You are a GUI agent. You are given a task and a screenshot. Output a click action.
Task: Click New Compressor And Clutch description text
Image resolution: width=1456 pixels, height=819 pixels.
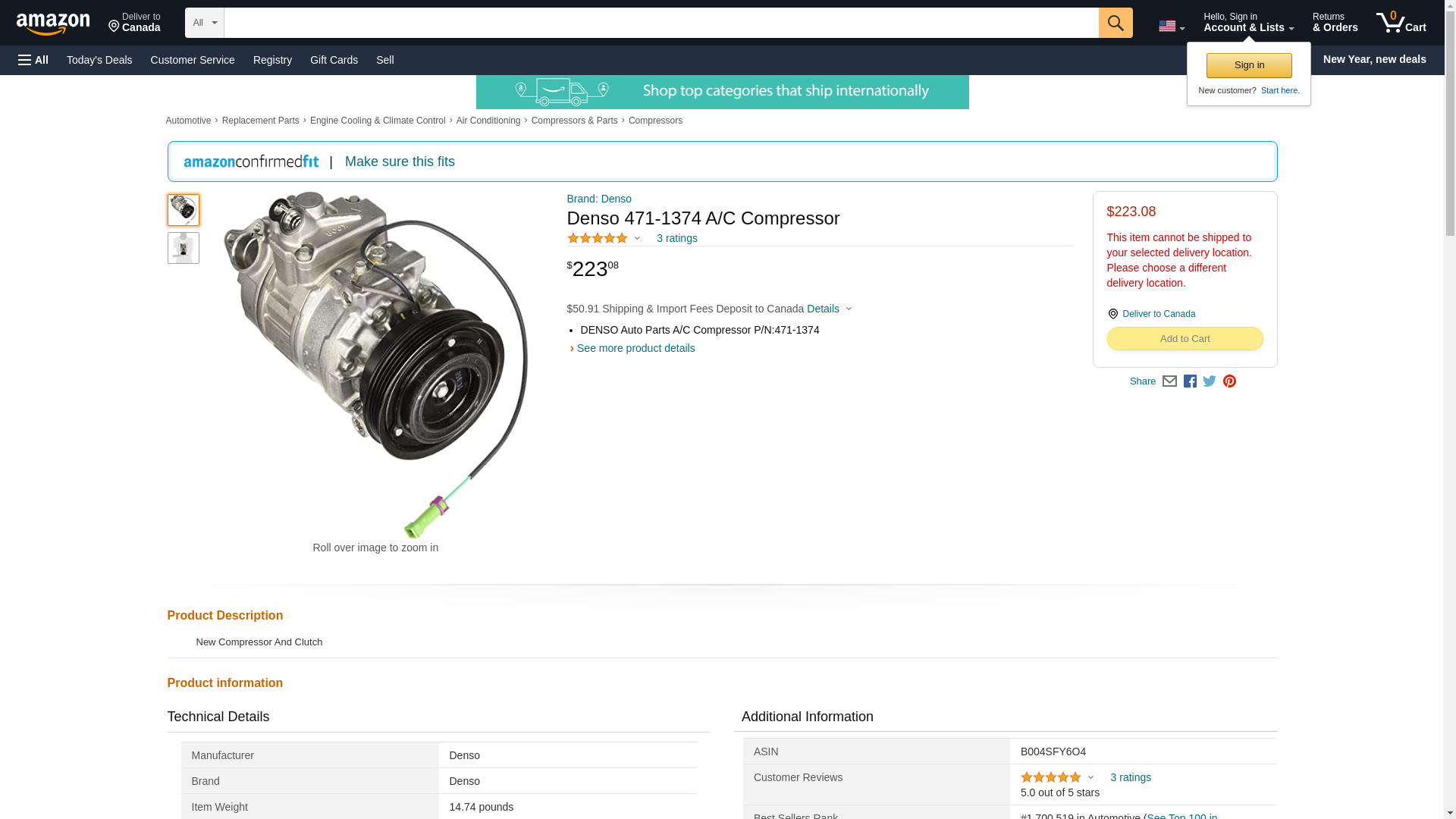click(259, 642)
